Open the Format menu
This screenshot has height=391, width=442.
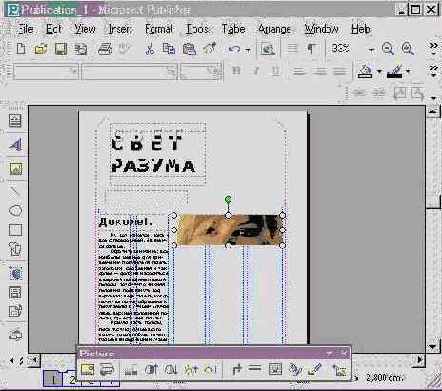pos(159,29)
